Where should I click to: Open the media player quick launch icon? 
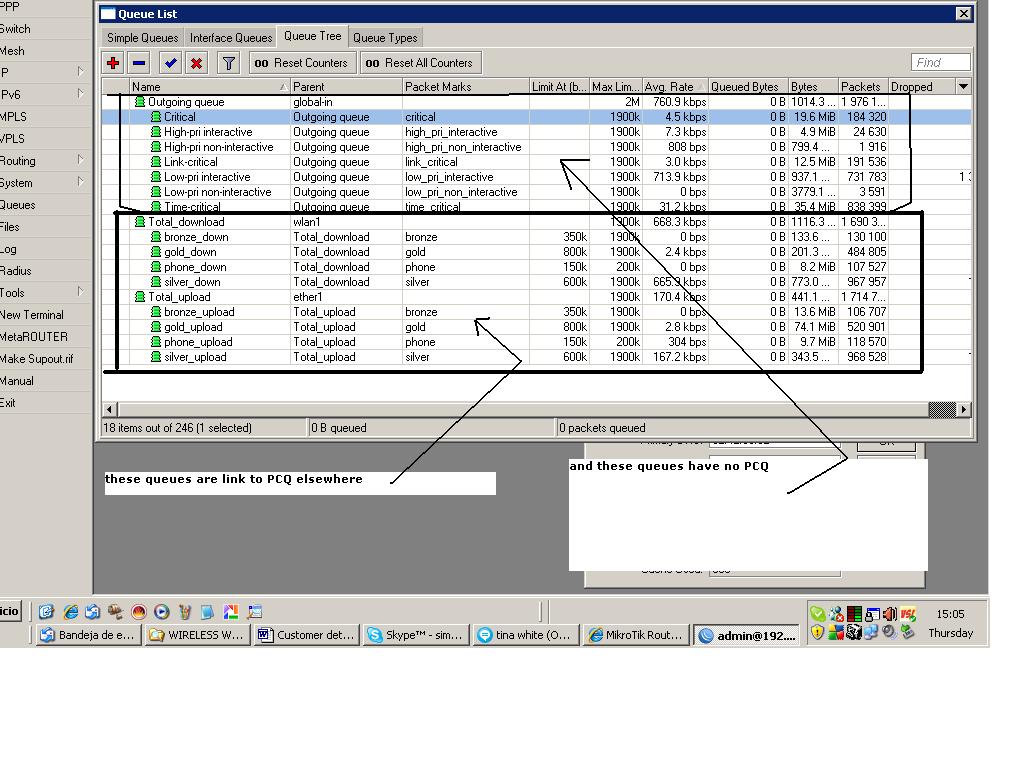coord(161,612)
